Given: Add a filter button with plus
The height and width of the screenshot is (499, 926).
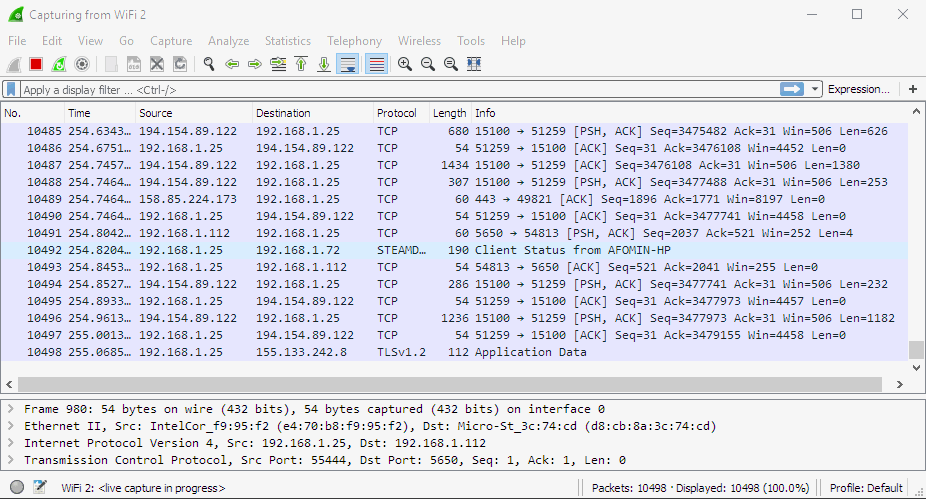Looking at the screenshot, I should coord(913,89).
